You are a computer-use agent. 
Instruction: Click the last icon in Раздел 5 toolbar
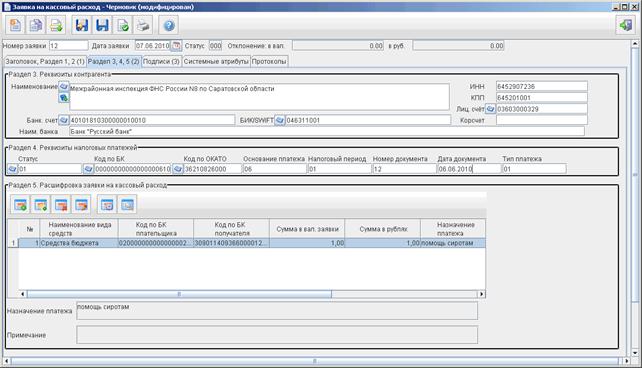pyautogui.click(x=127, y=205)
